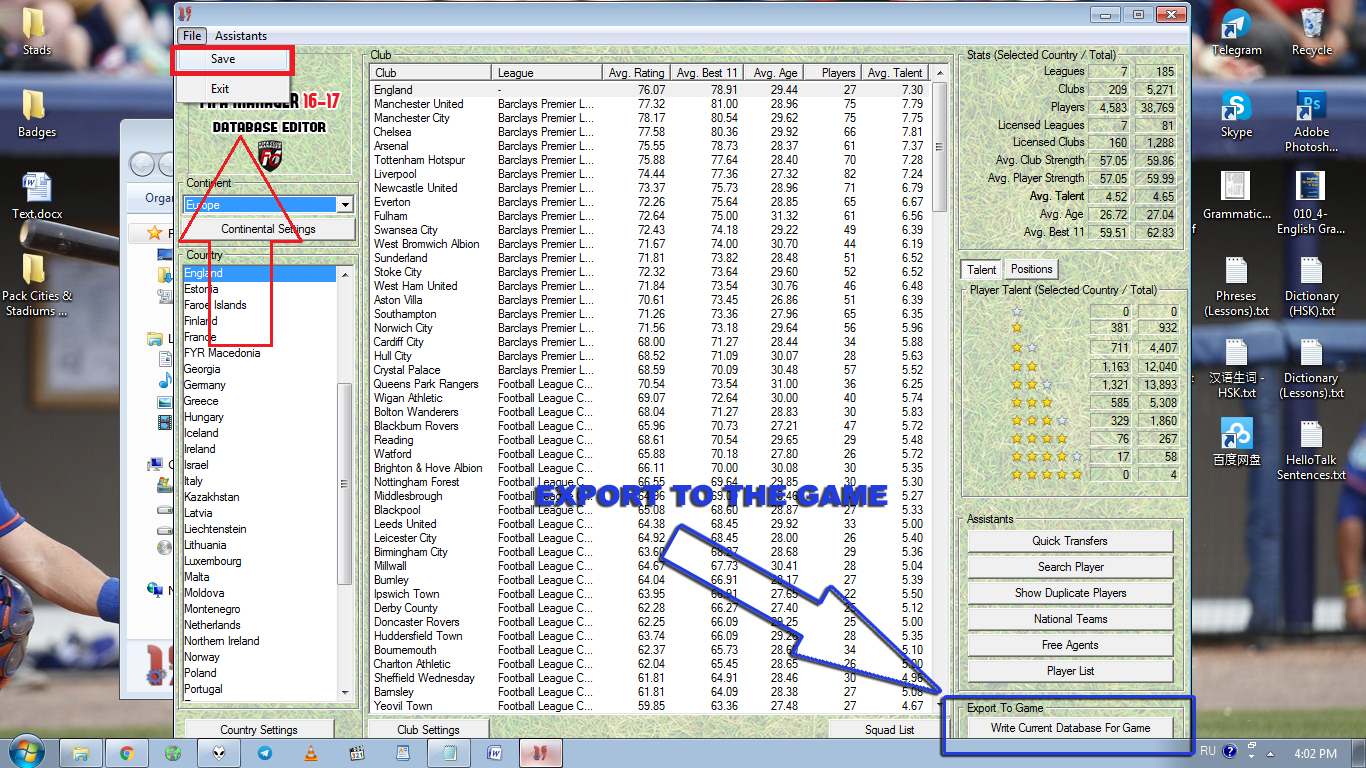
Task: Open Telegram from the taskbar
Action: click(265, 753)
